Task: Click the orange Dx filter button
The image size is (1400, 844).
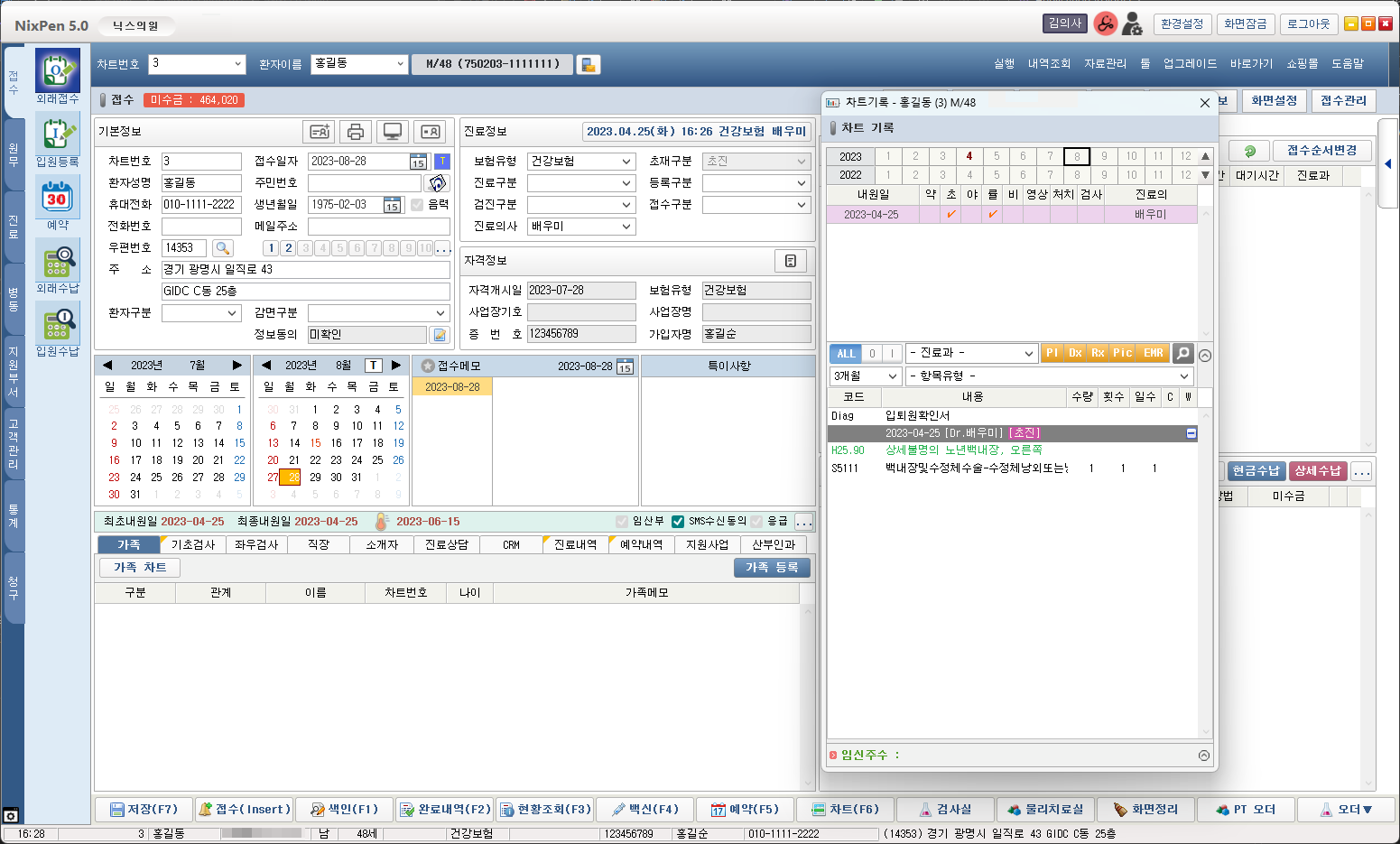Action: (x=1075, y=353)
